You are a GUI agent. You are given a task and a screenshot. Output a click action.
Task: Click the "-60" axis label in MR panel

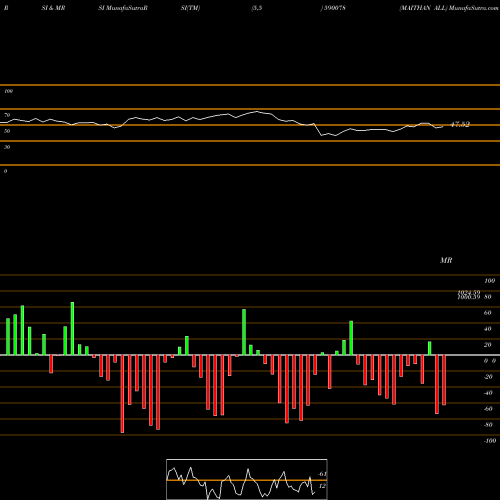(488, 409)
